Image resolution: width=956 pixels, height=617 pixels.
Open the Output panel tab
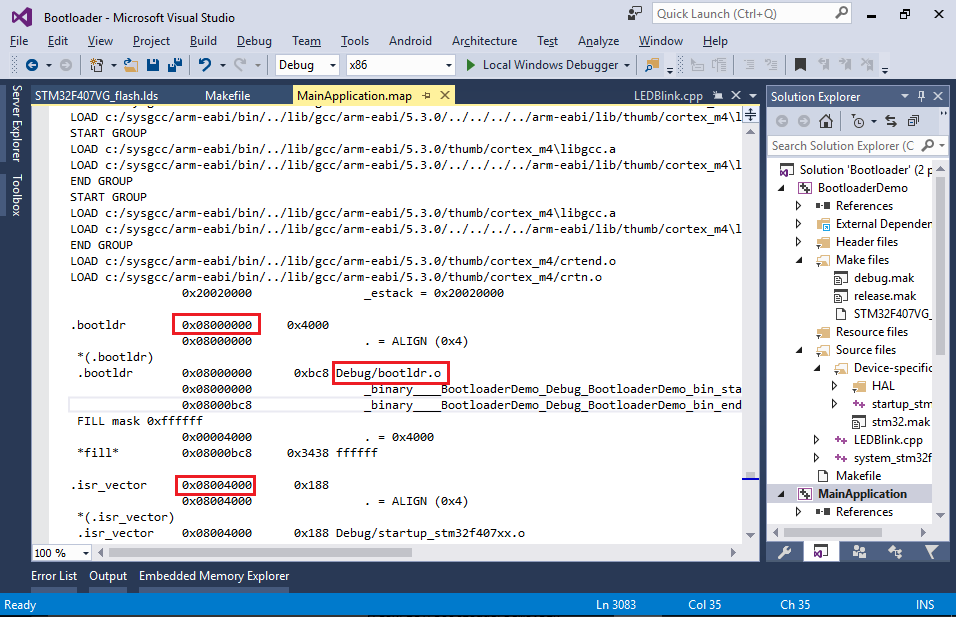pos(108,576)
